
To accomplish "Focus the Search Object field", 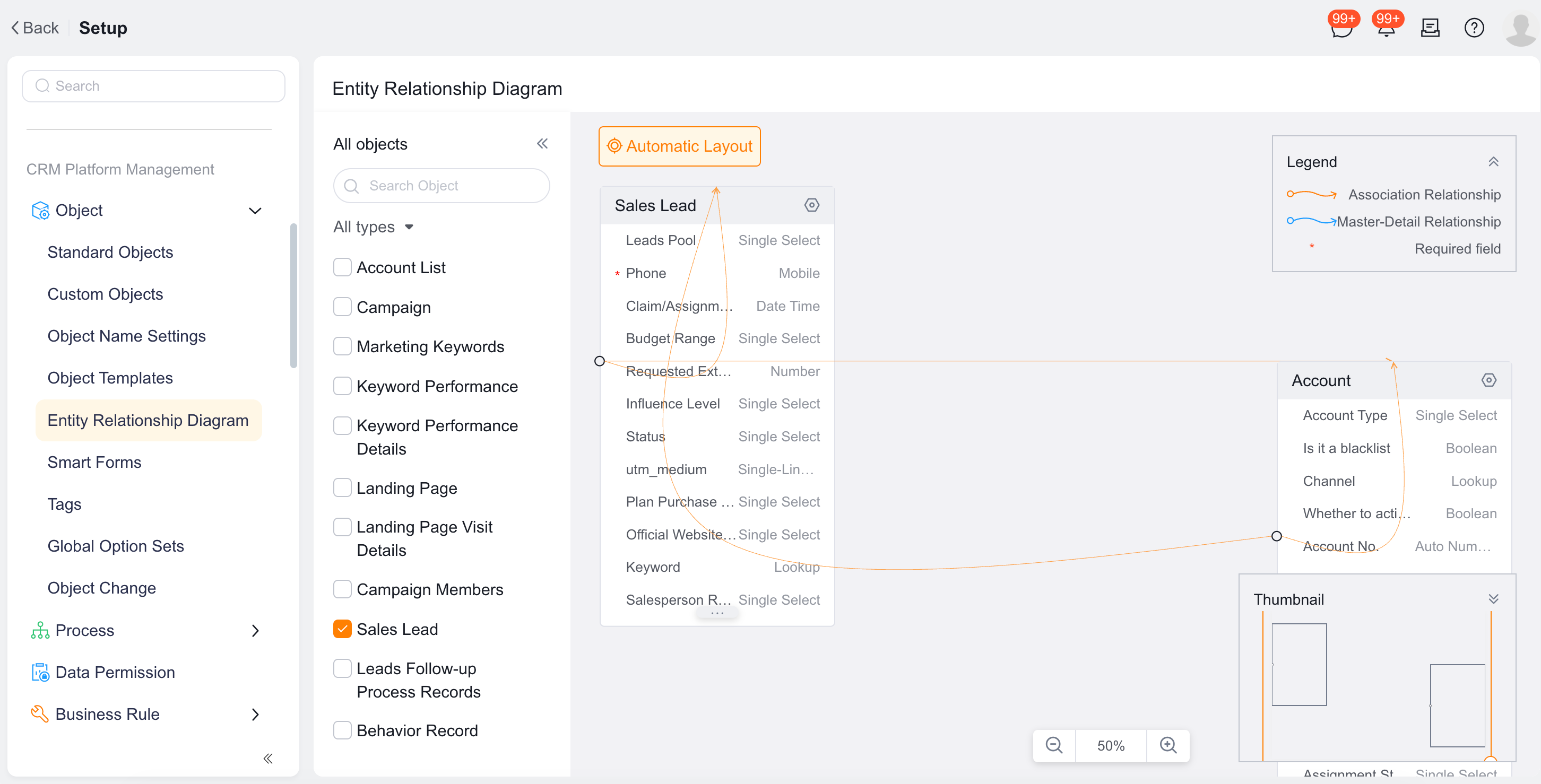I will click(441, 185).
